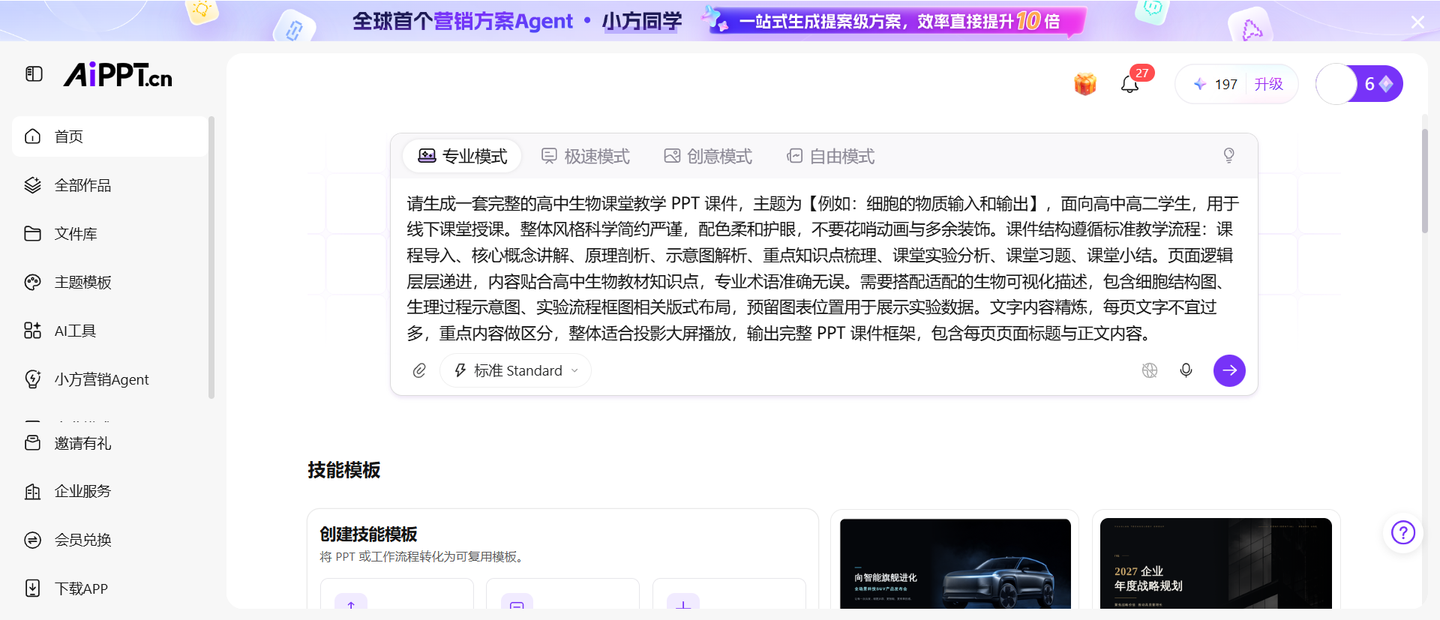Screen dimensions: 1440x620
Task: Start voice input with microphone icon
Action: pos(1186,370)
